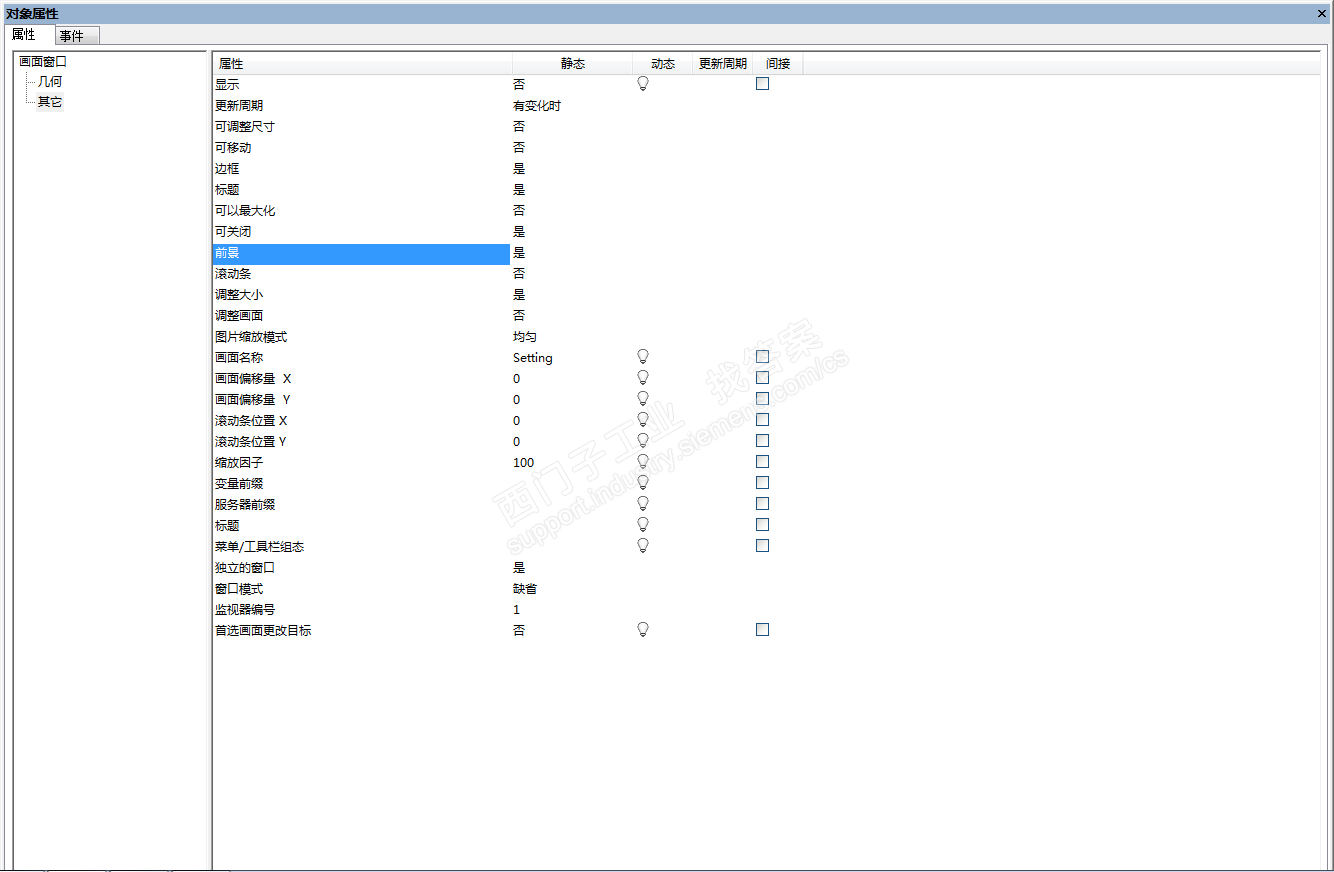Toggle the indirect checkbox for 滚动条位置 X
The width and height of the screenshot is (1334, 872).
[x=762, y=420]
